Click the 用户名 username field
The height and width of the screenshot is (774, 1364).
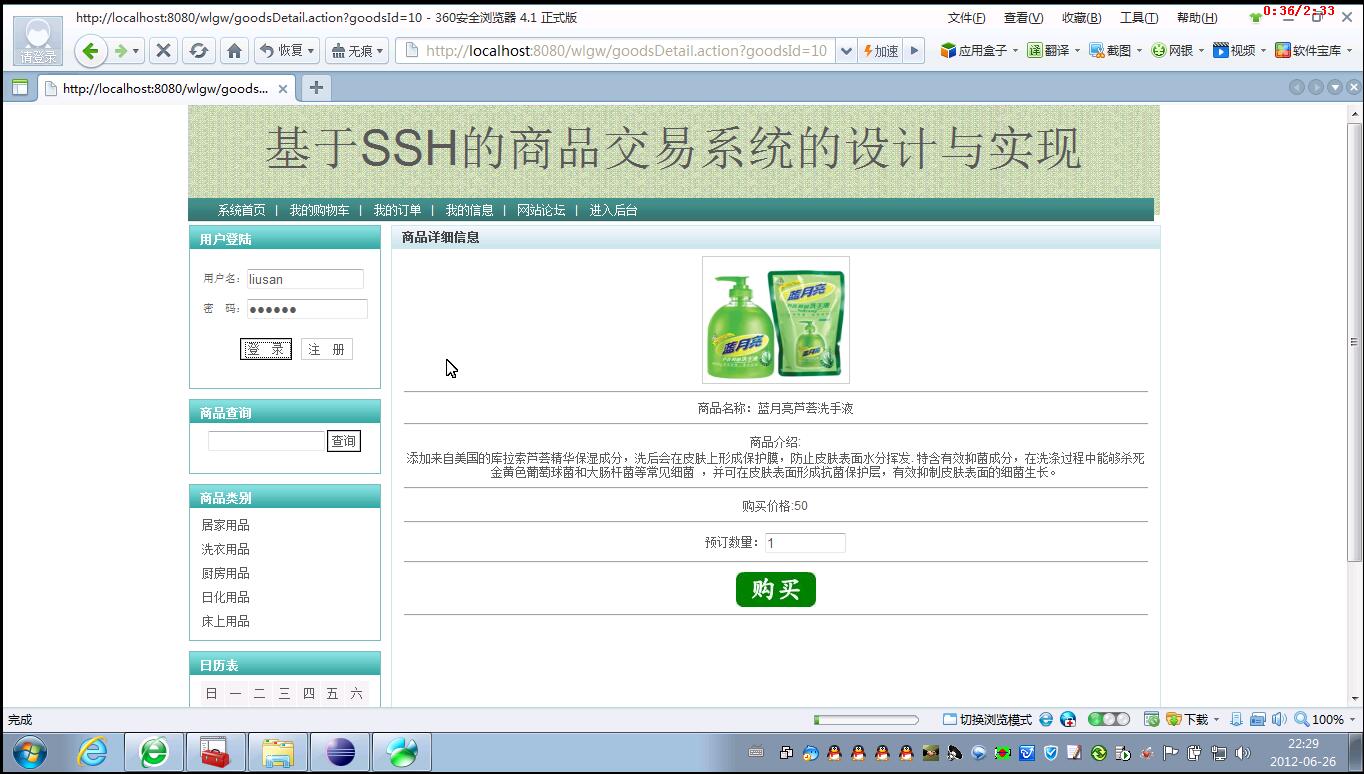pos(305,279)
